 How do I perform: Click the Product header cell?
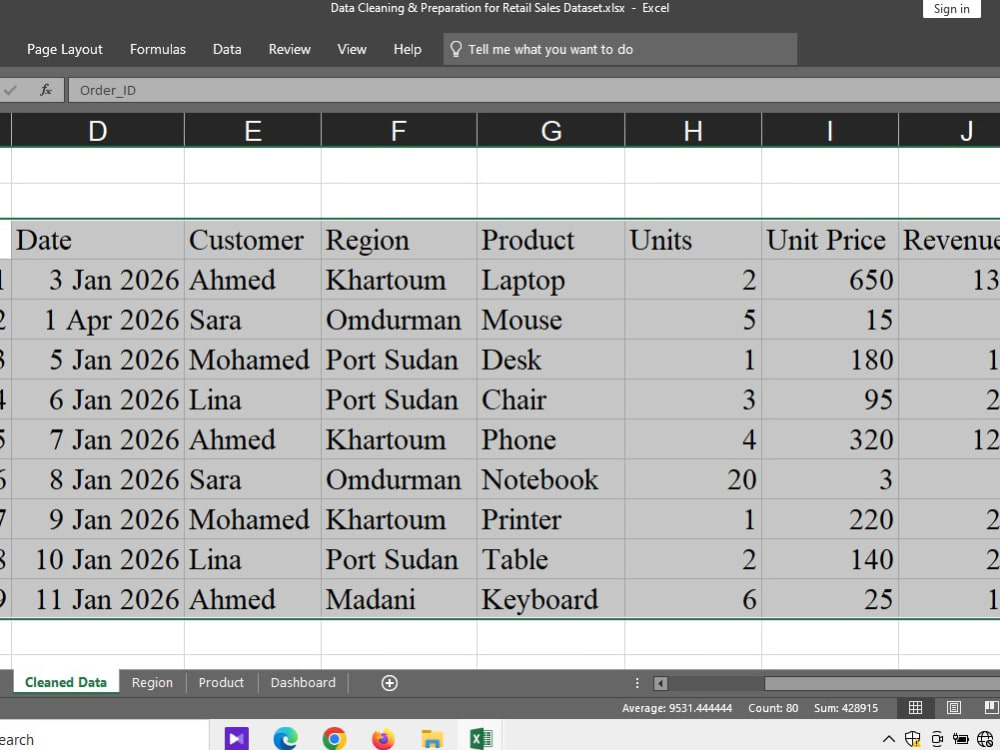pyautogui.click(x=551, y=240)
